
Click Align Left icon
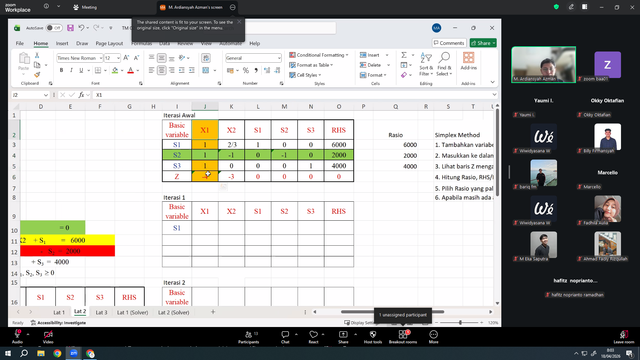(151, 70)
